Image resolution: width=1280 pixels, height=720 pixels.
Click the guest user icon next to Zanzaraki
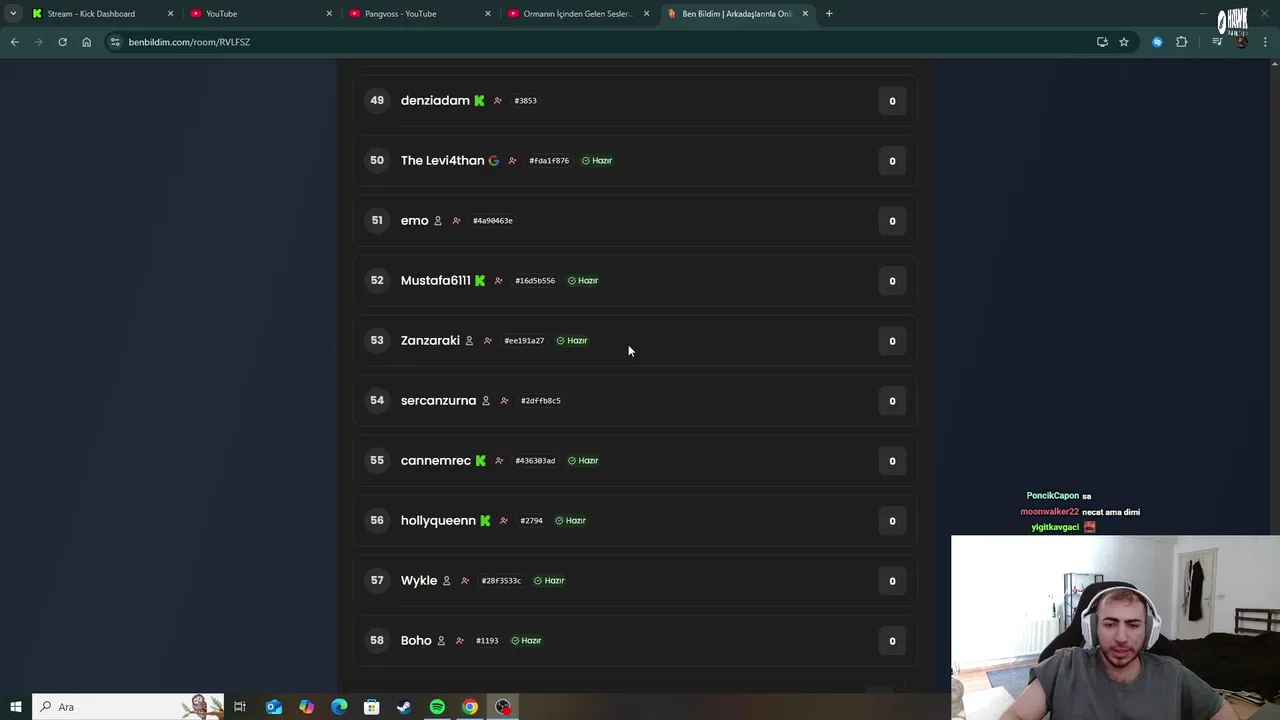(x=469, y=340)
